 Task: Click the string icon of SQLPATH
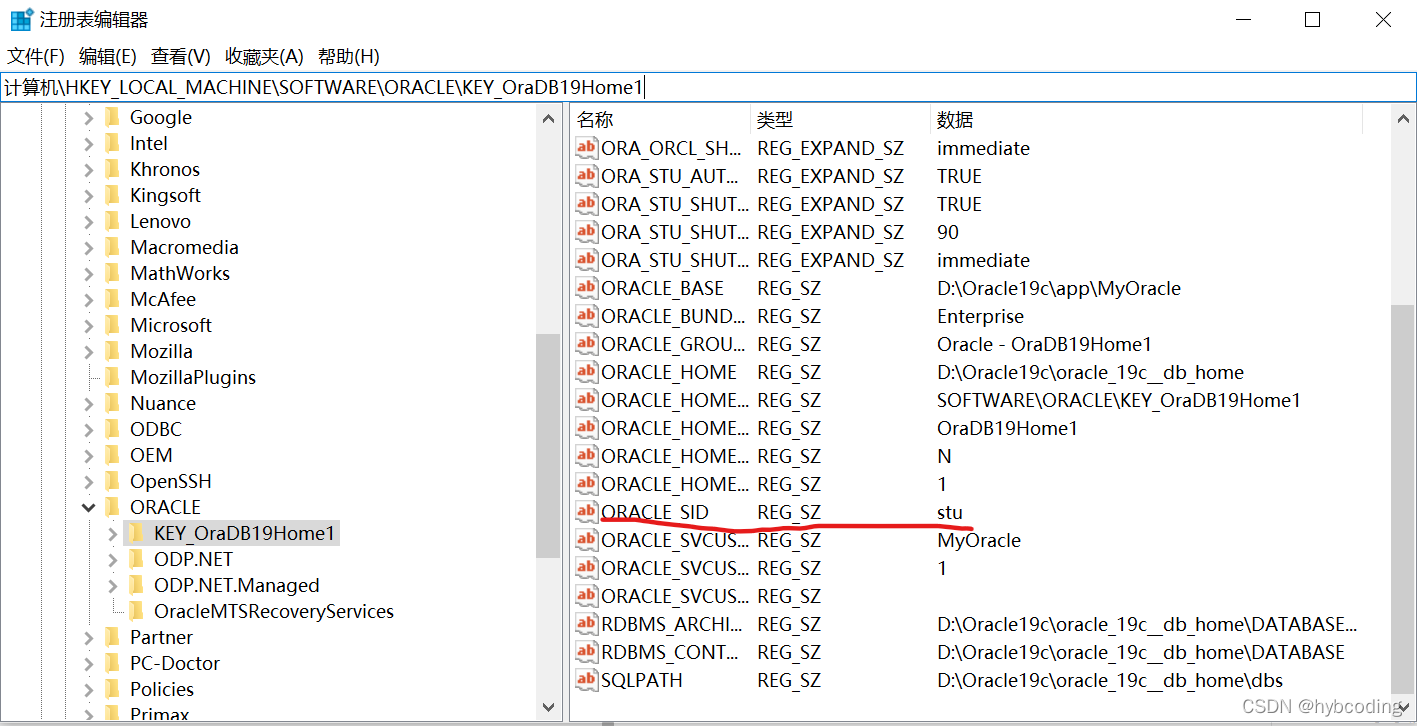pos(586,680)
